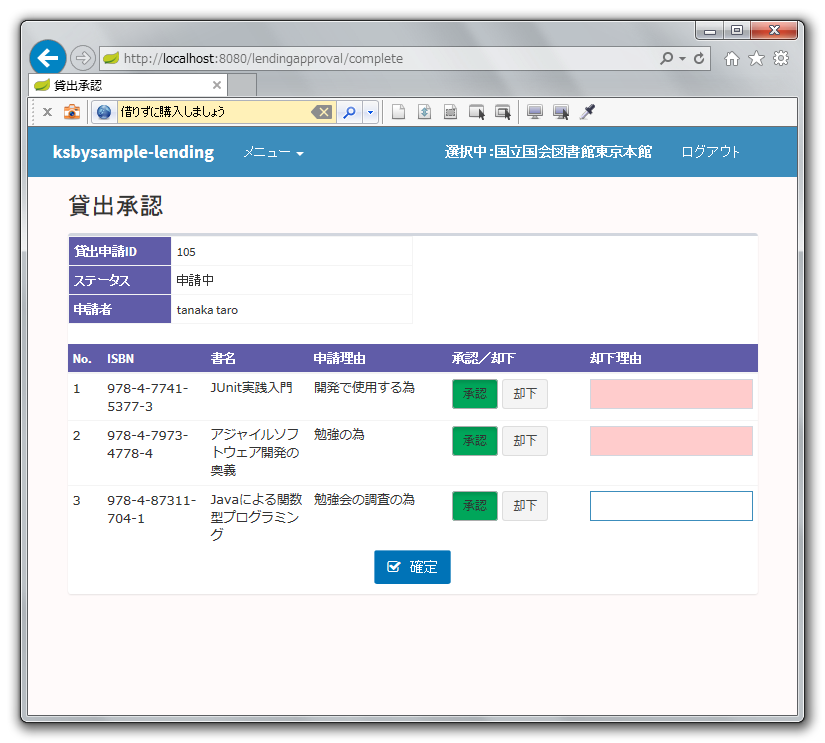Click the screen capture icon with white window and cursor

(x=477, y=112)
